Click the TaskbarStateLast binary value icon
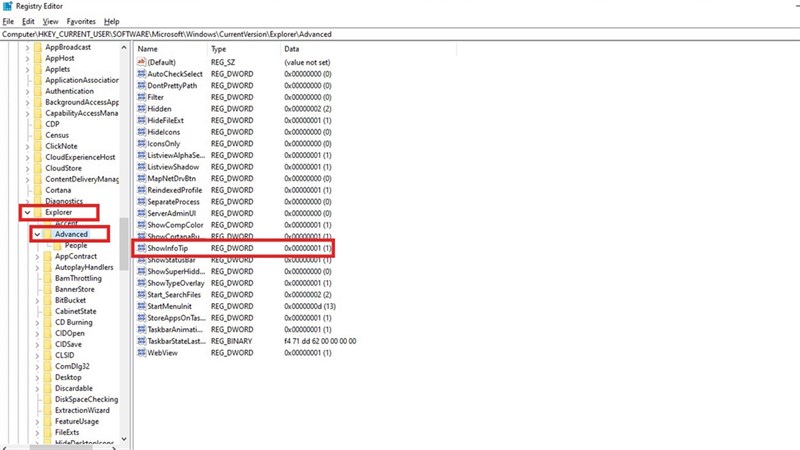 (141, 341)
